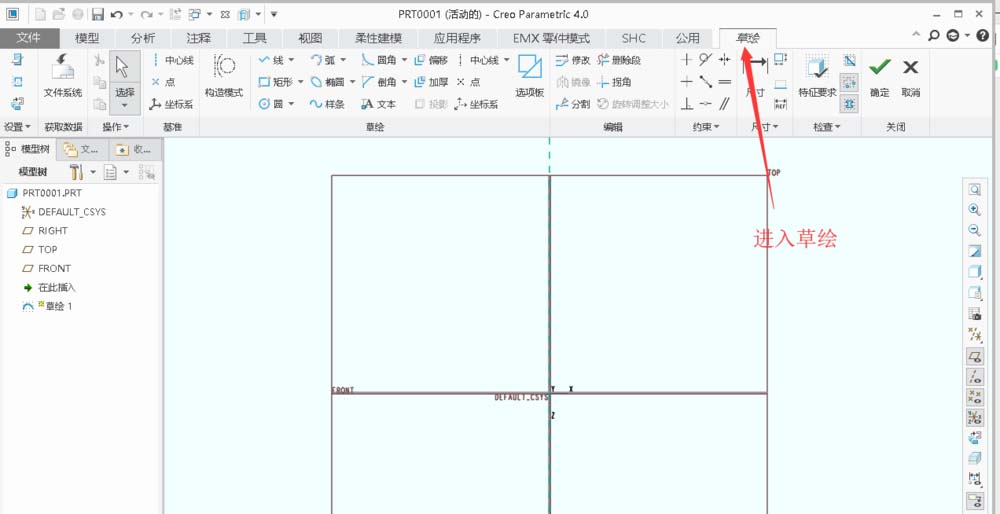Viewport: 1000px width, 514px height.
Task: Apply the Symmetric constraint icon
Action: click(724, 60)
